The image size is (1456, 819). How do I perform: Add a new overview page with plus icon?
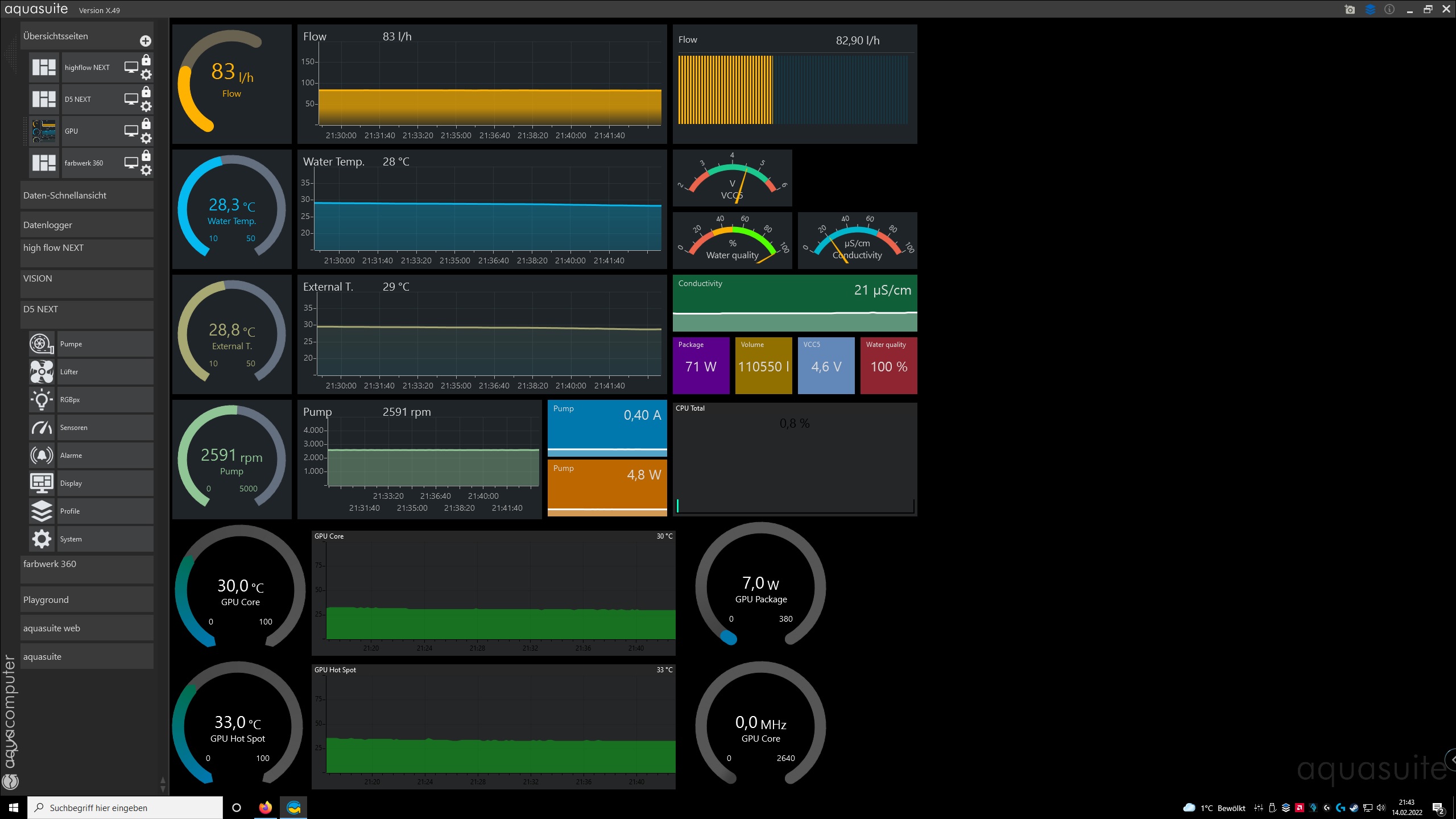click(146, 41)
